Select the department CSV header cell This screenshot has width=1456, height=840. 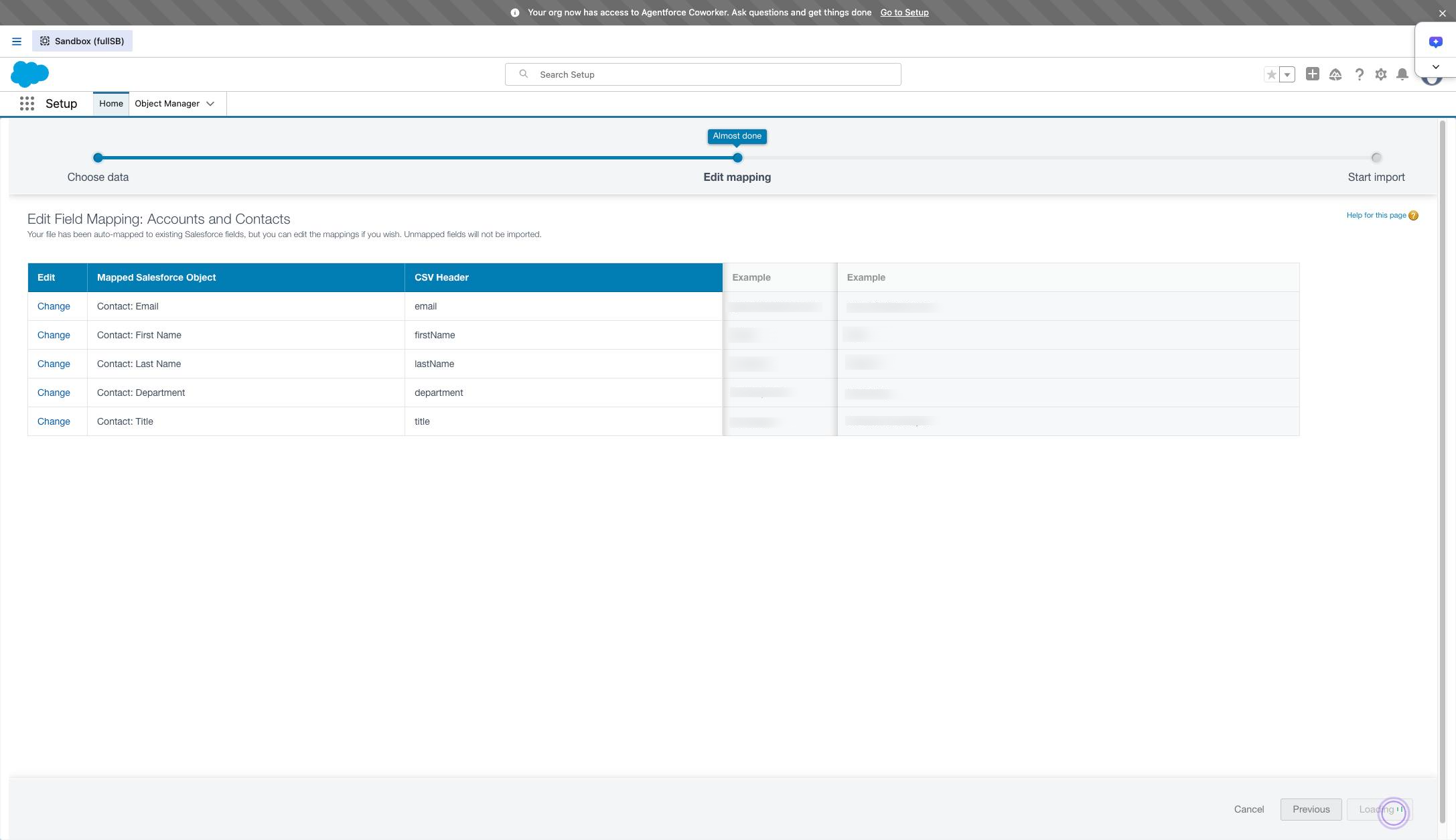tap(563, 393)
